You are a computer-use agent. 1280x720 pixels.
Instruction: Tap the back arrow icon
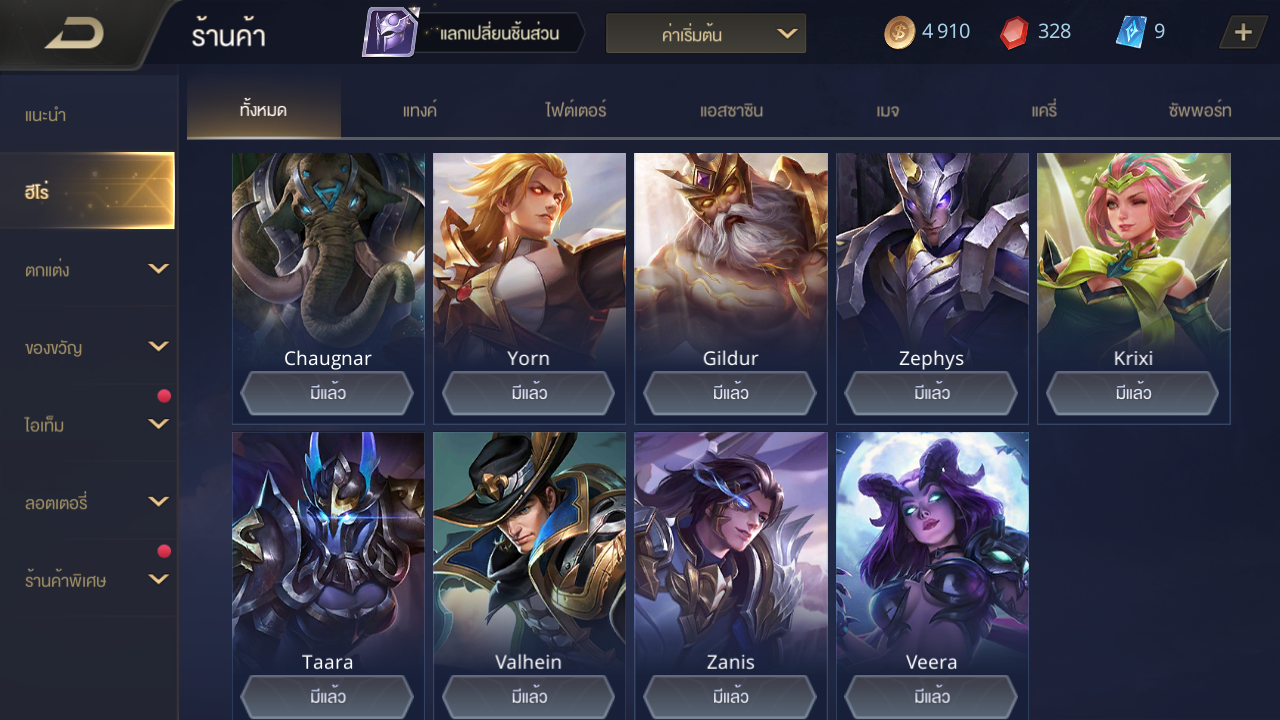click(74, 35)
